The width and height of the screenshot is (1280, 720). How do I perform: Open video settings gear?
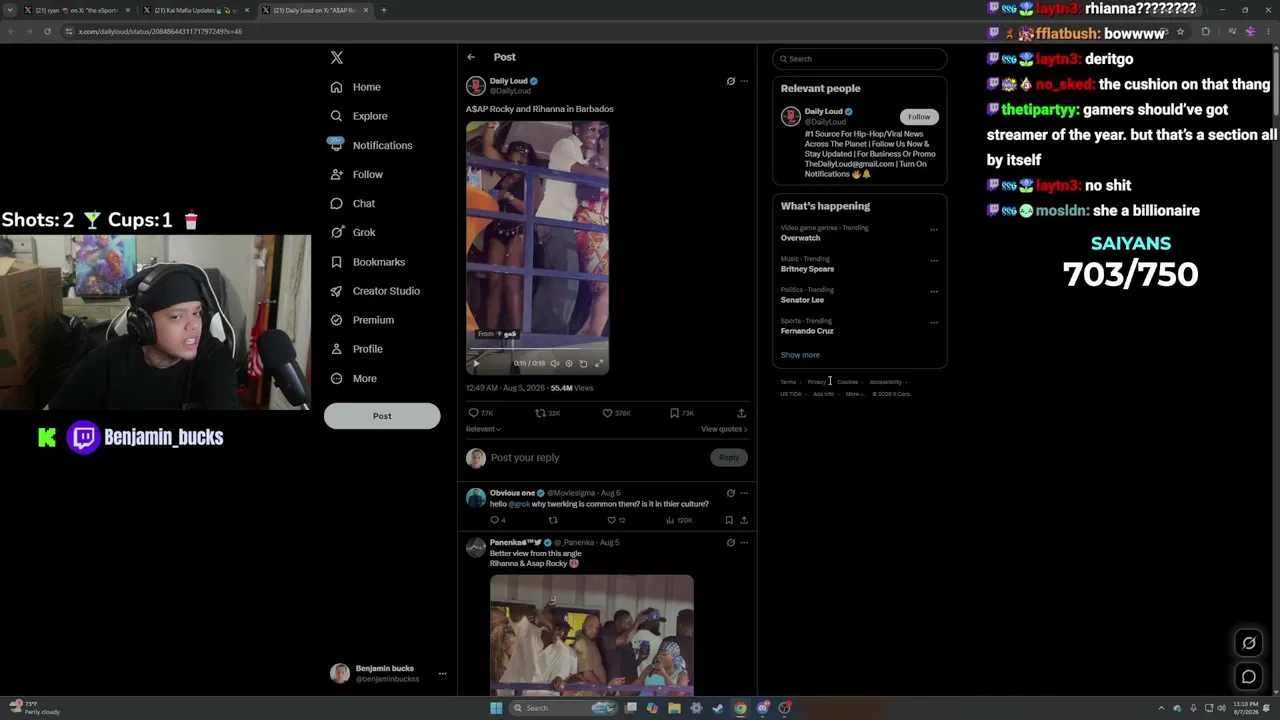point(569,363)
